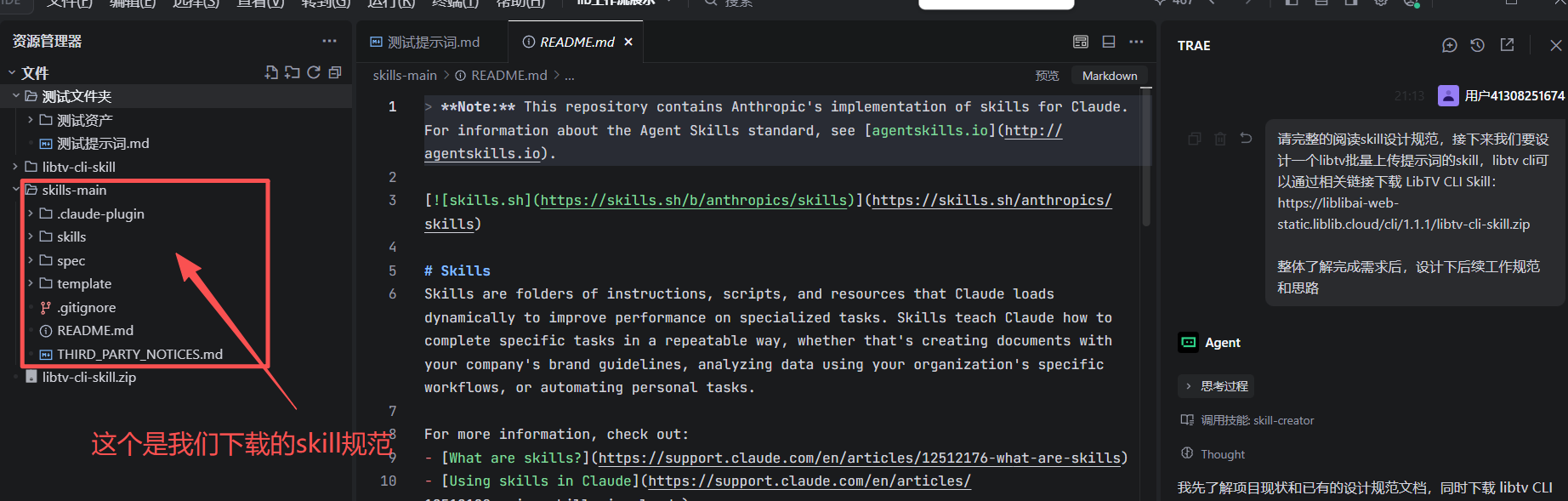1568x501 pixels.
Task: Open the editor's more actions menu
Action: point(1136,42)
